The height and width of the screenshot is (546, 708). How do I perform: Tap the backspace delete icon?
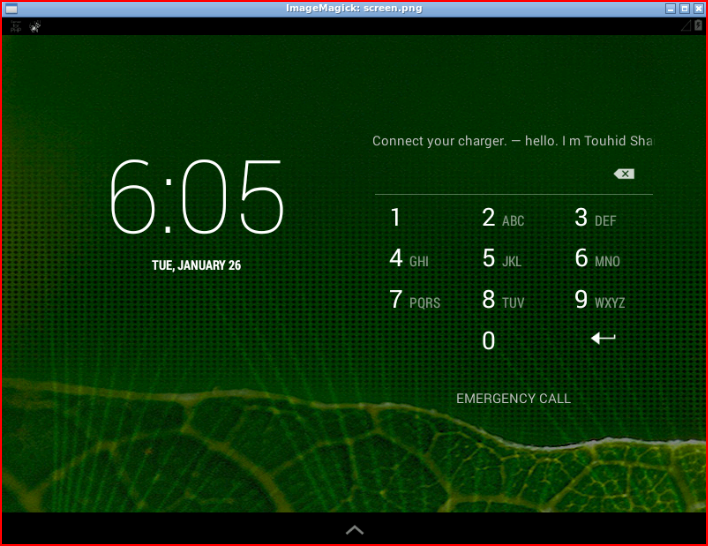(x=624, y=174)
